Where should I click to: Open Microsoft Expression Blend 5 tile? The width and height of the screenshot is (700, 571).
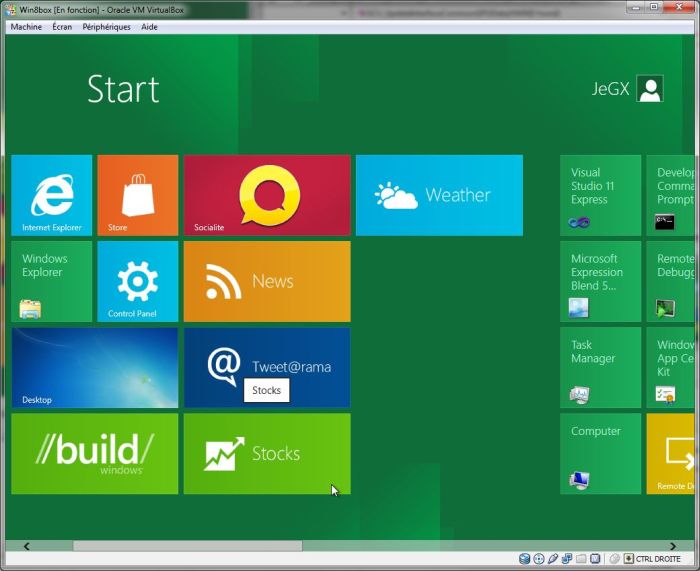600,281
